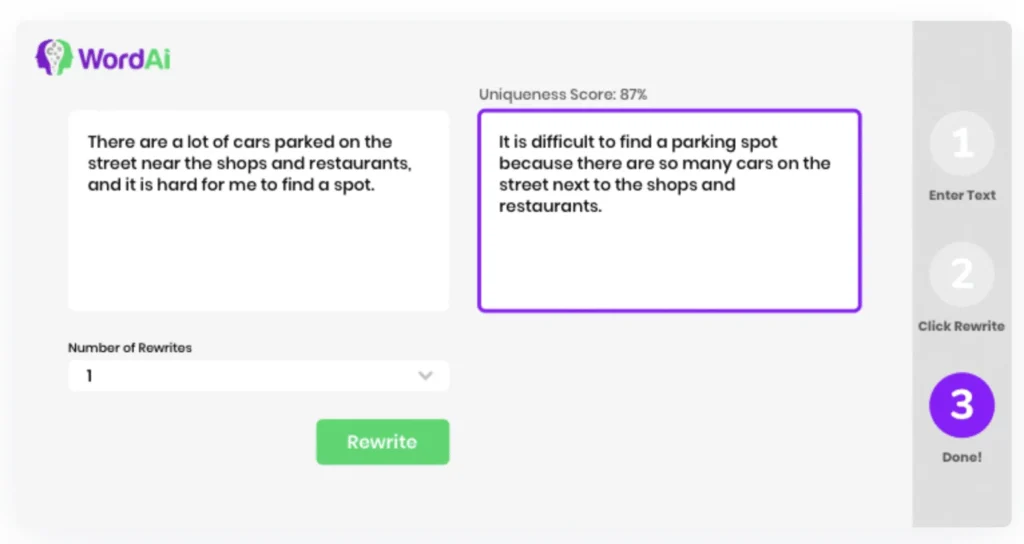Click the "Enter Text" step label
Screen dimensions: 1024x544
[961, 195]
